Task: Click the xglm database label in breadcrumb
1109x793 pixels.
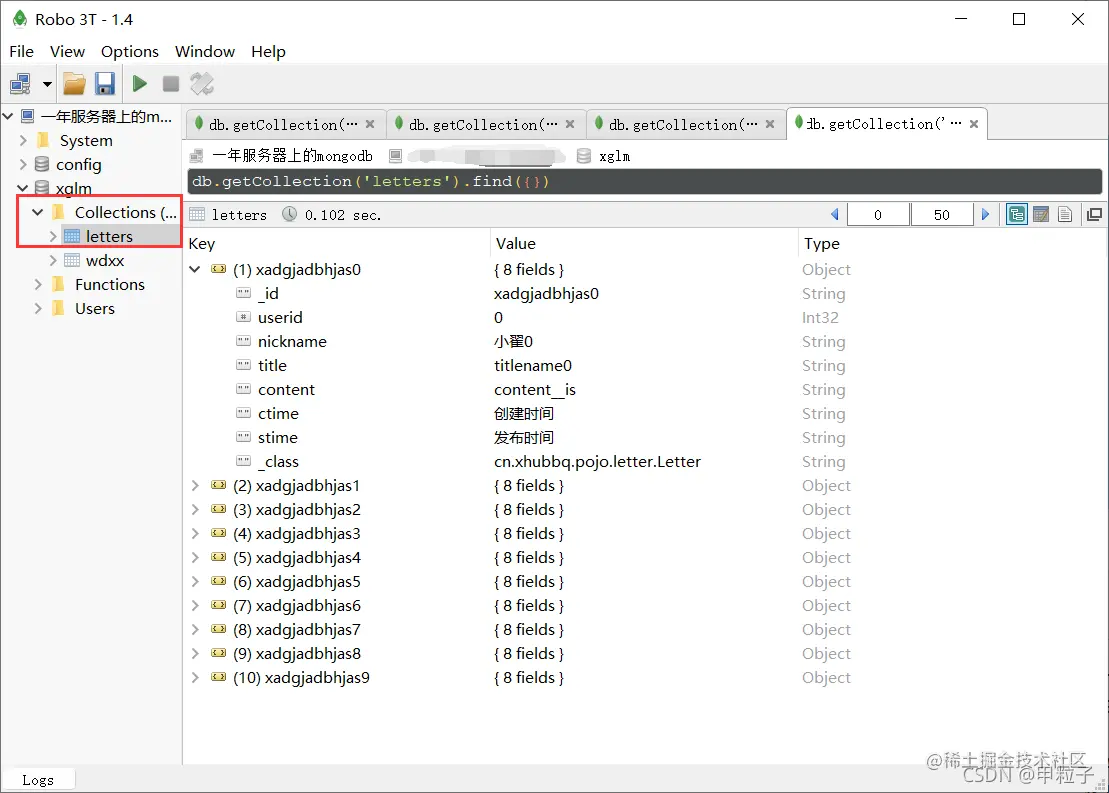Action: 614,156
